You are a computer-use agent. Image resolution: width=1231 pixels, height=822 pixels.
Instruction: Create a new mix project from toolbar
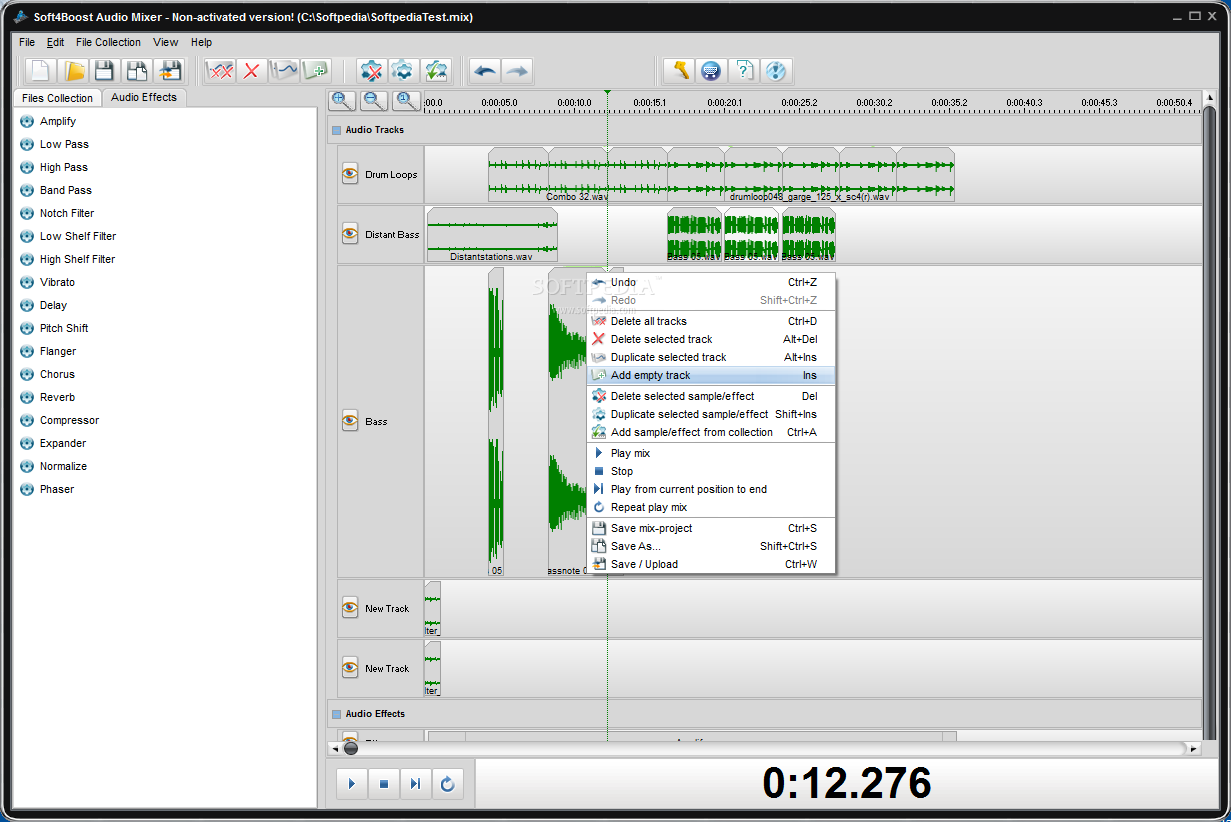click(x=40, y=71)
